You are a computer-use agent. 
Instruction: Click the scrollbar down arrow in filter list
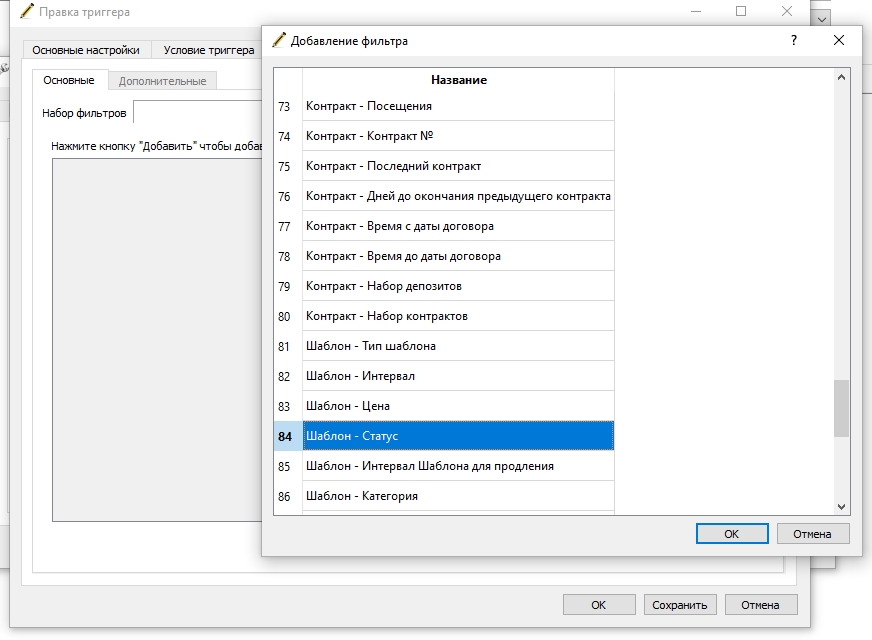[x=841, y=507]
